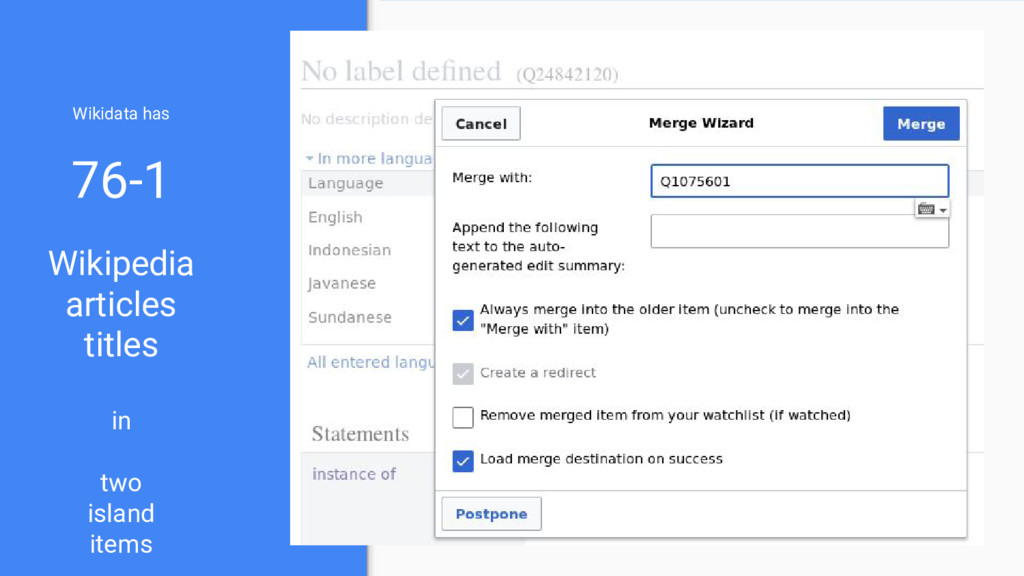Click the 'No label defined' item title
The image size is (1024, 576).
coord(400,71)
